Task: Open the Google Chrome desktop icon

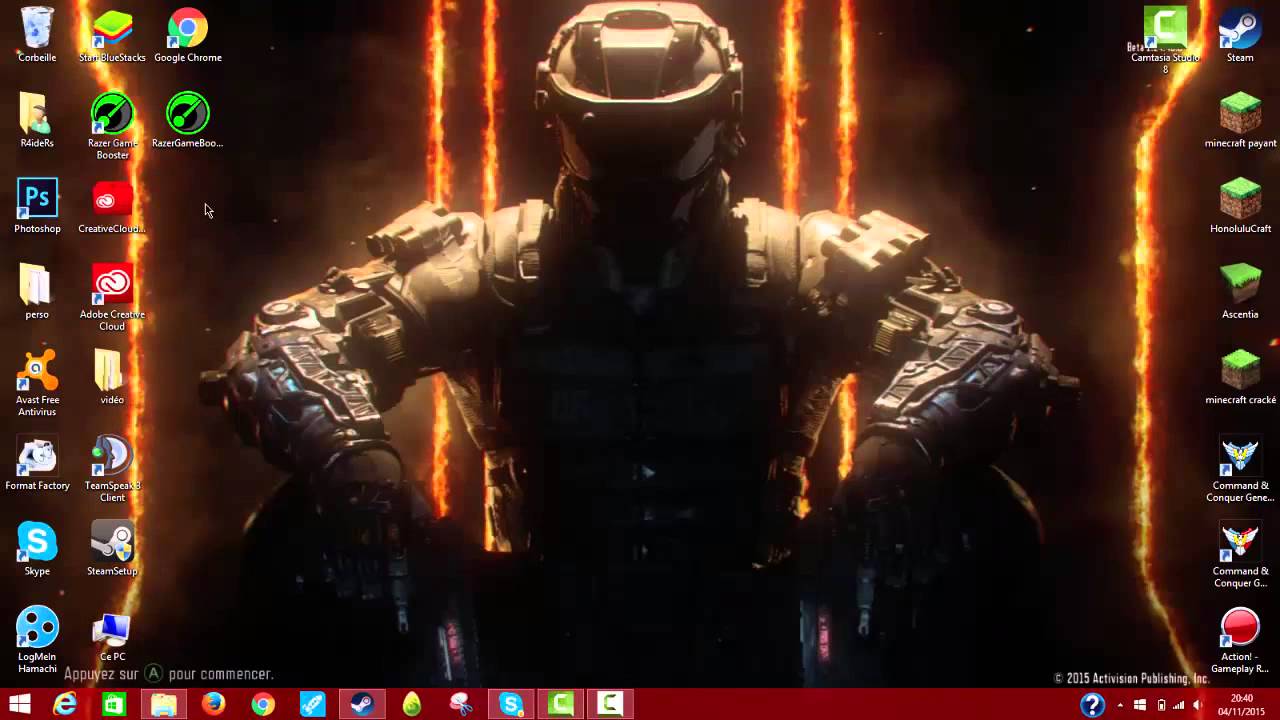Action: tap(187, 30)
